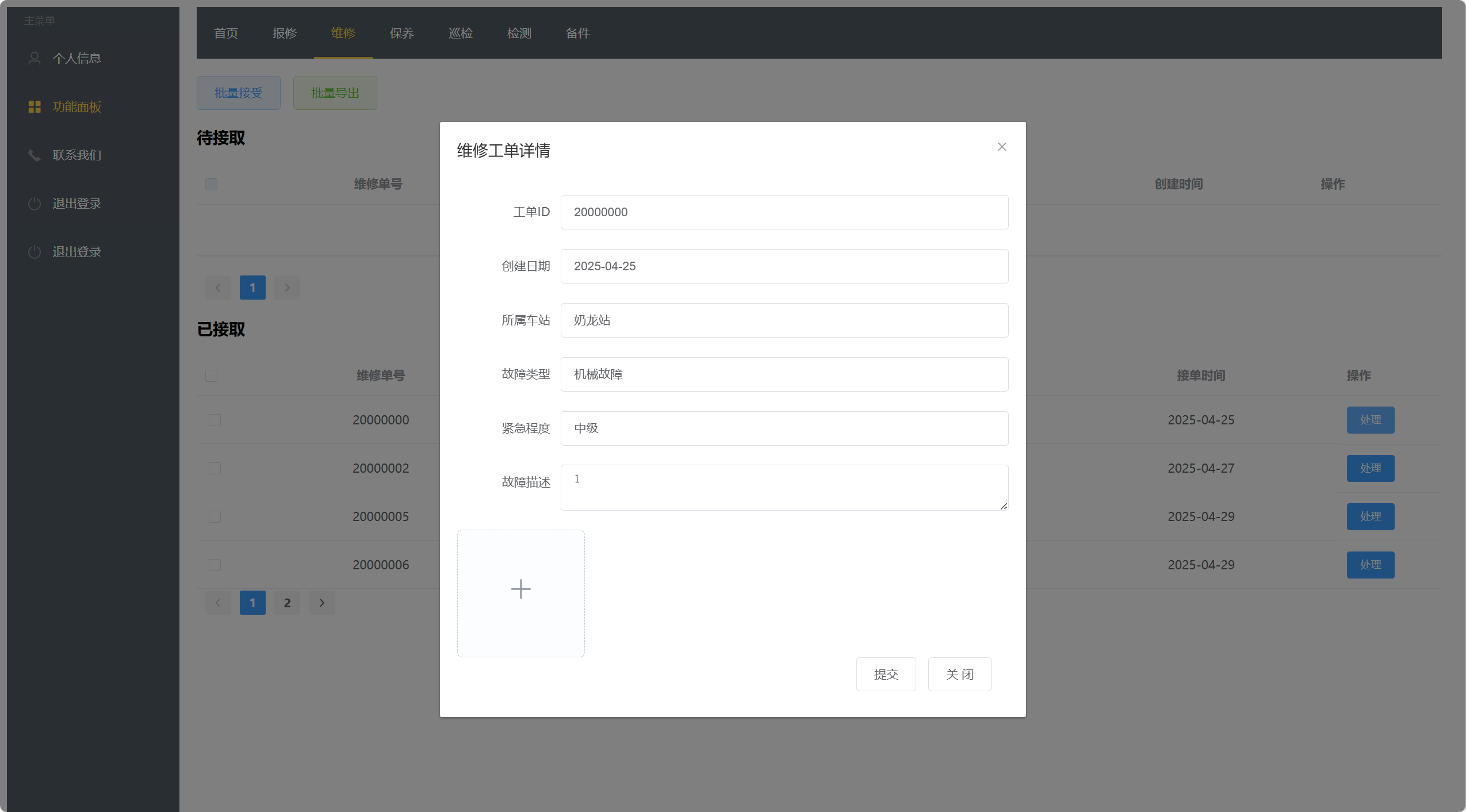Switch to the 保养 tab

[401, 33]
